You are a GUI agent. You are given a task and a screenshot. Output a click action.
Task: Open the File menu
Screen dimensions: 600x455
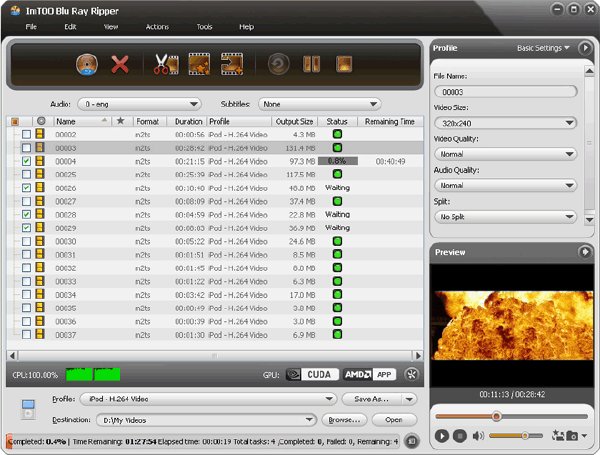31,26
